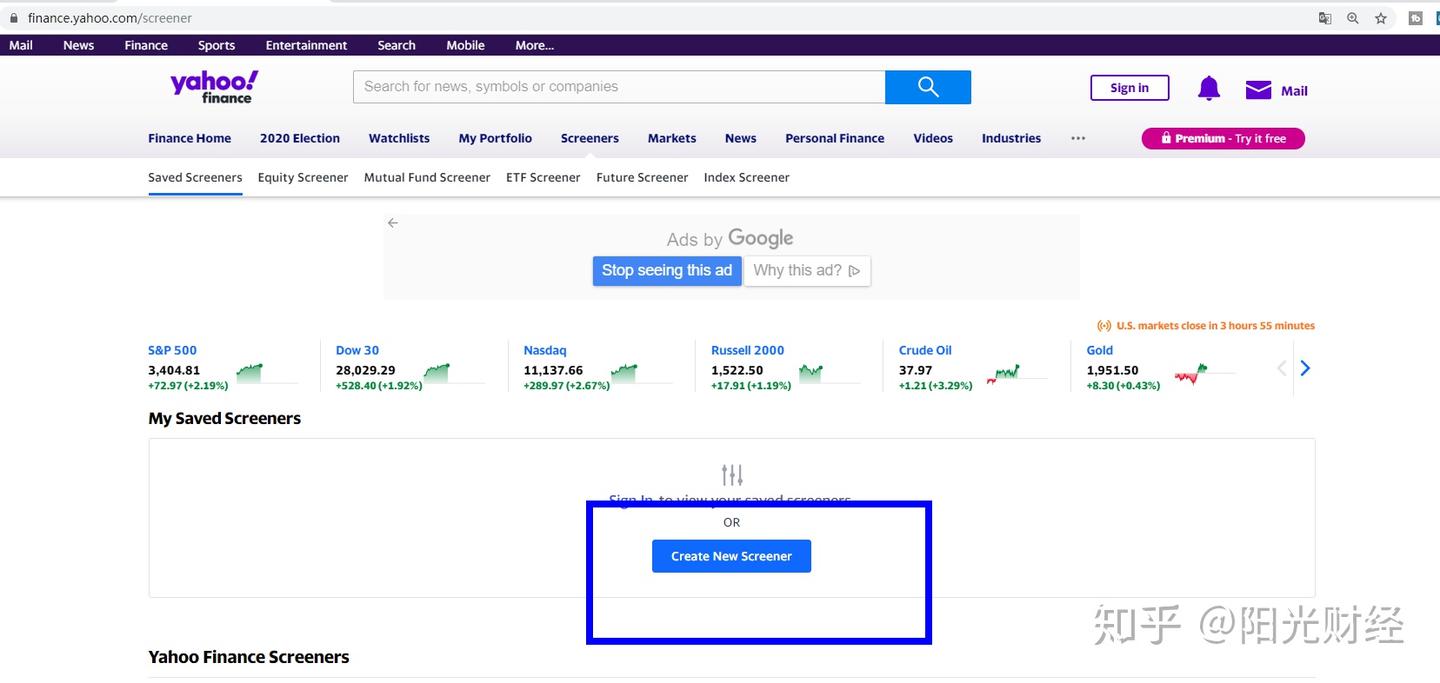This screenshot has height=683, width=1440.
Task: Click the blue magnifying glass search button
Action: (x=927, y=86)
